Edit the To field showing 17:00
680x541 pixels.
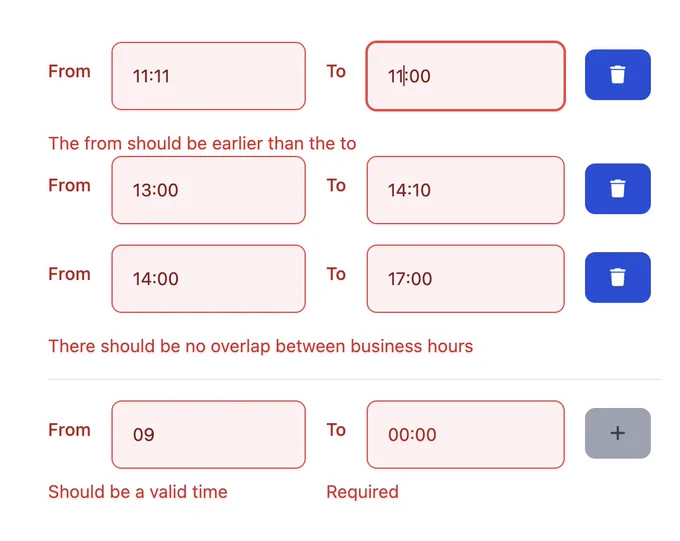click(x=465, y=279)
